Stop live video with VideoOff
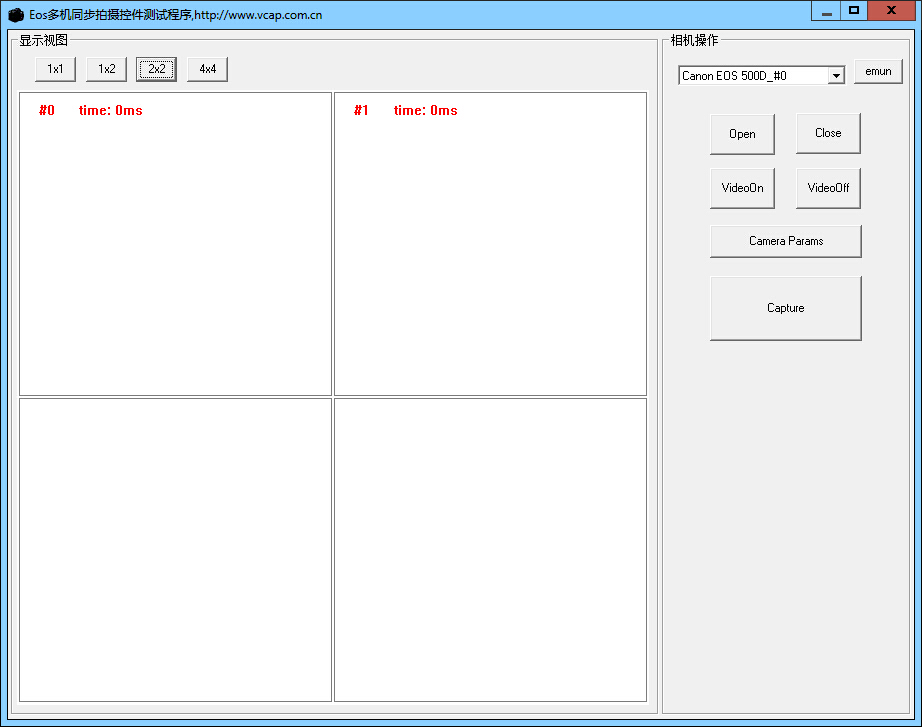Screen dimensions: 922x727 tap(828, 188)
